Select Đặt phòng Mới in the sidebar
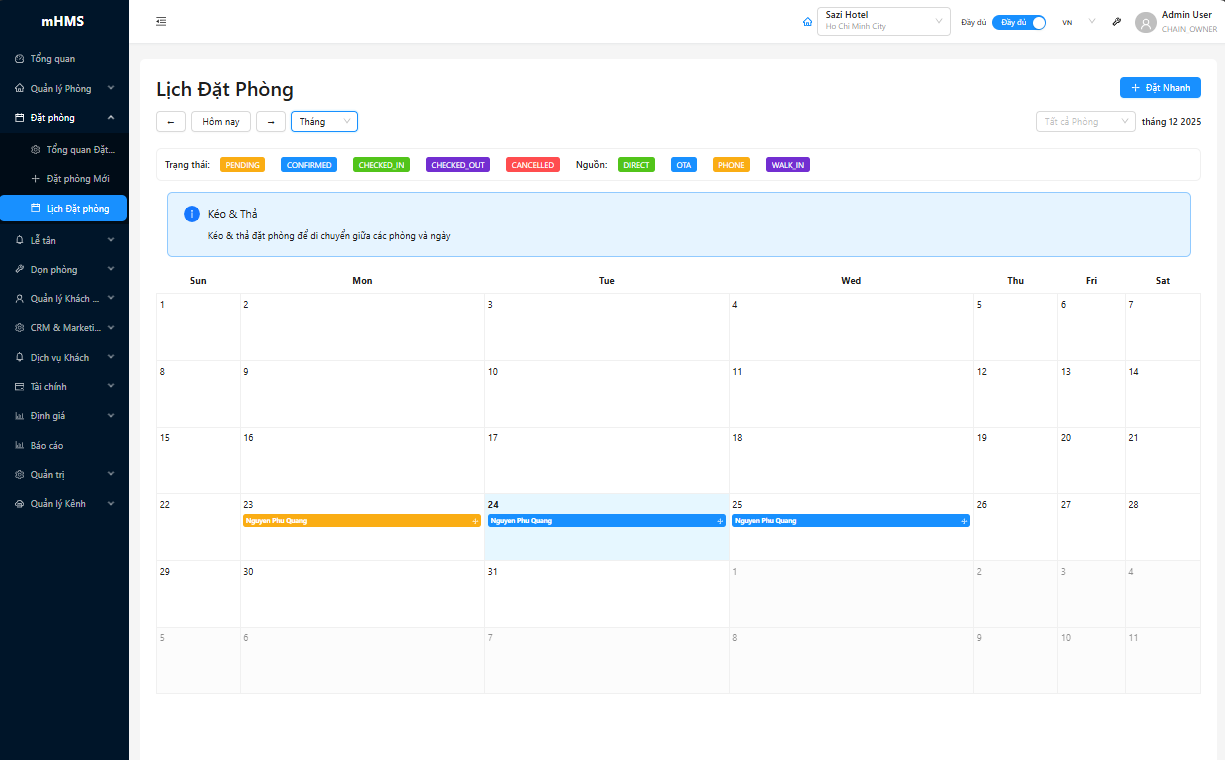1225x760 pixels. tap(78, 179)
